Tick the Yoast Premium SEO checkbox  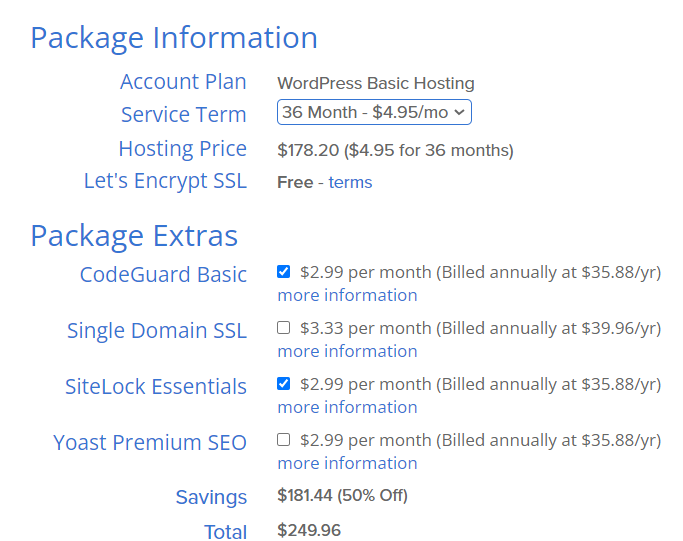284,439
